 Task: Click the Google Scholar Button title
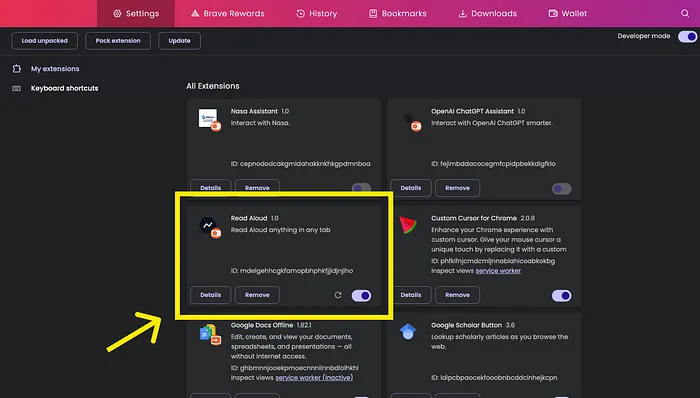[467, 325]
